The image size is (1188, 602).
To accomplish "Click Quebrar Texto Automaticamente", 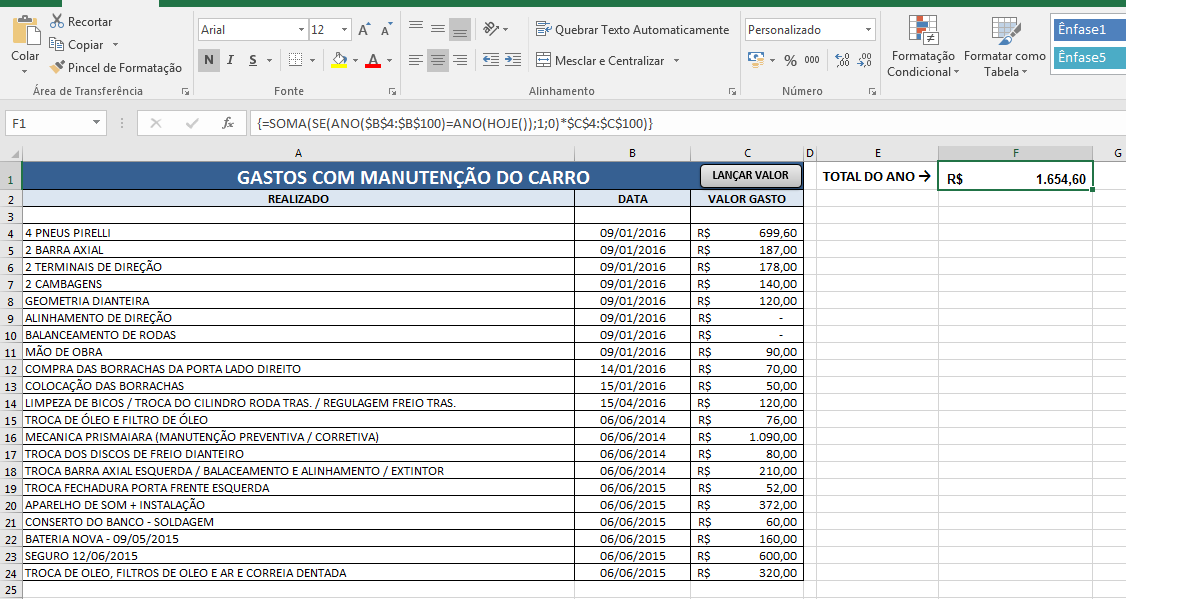I will [632, 30].
